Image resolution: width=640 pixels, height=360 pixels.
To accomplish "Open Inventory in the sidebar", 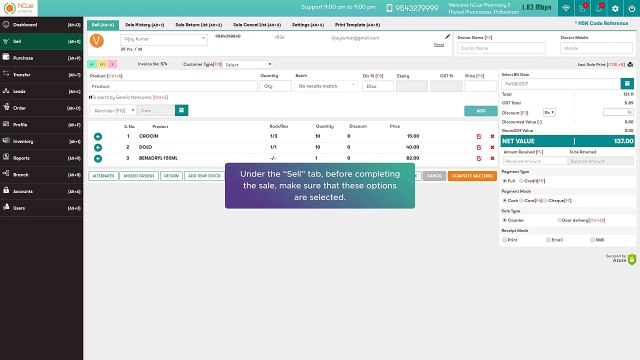I will pyautogui.click(x=41, y=141).
